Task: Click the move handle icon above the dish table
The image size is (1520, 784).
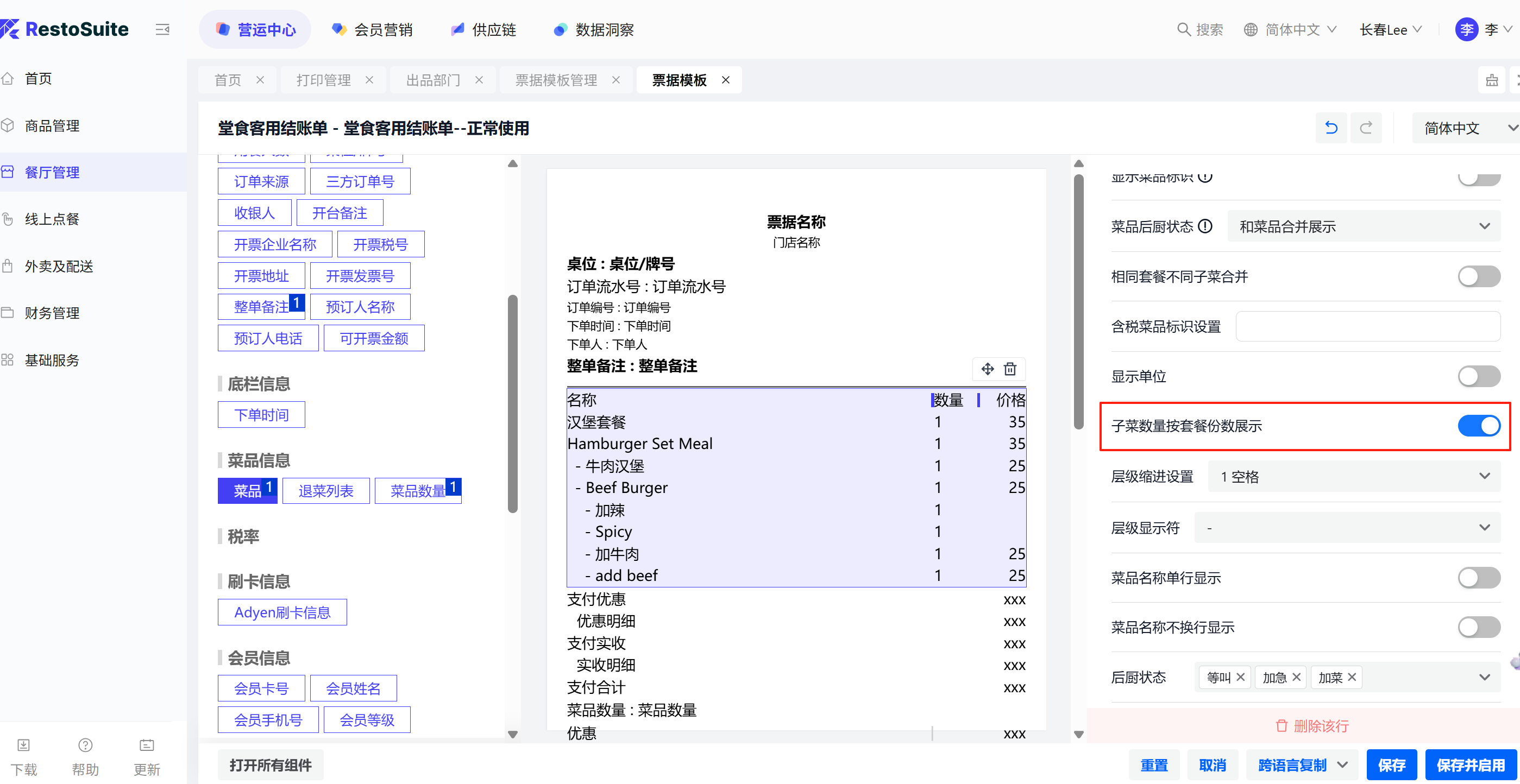Action: click(987, 369)
